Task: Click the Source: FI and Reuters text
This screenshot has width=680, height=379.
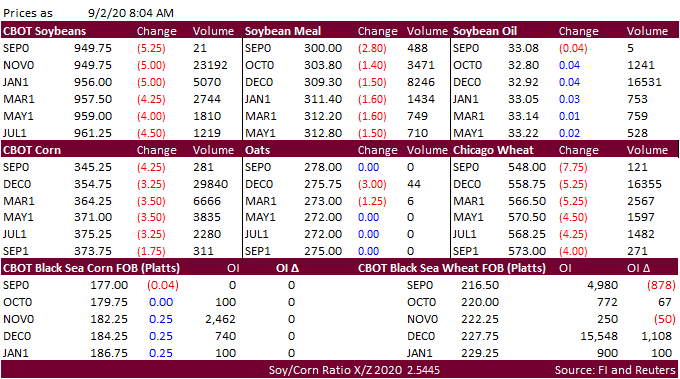Action: (x=615, y=370)
